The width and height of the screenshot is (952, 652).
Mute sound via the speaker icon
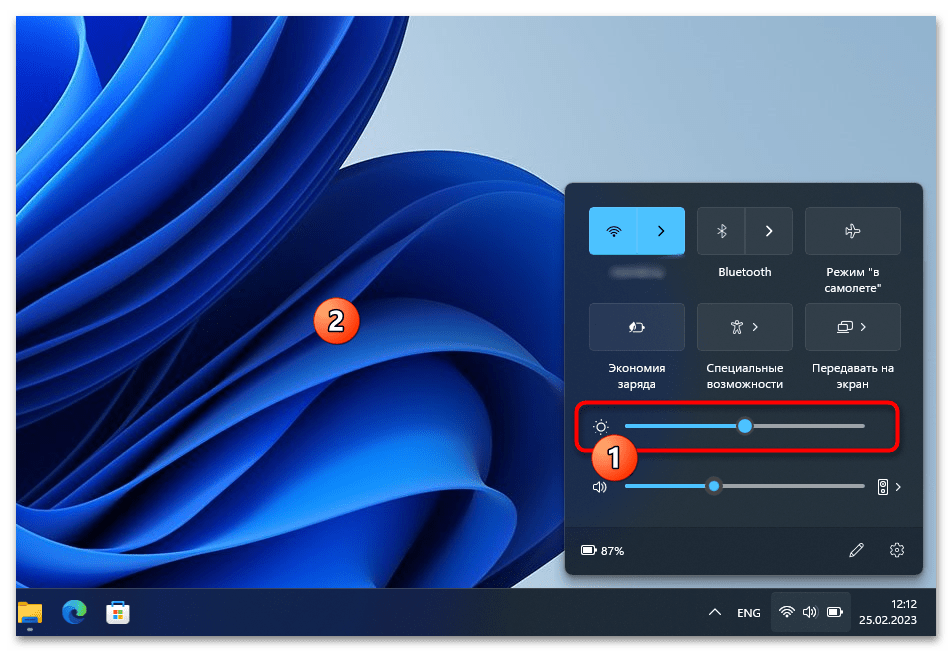600,487
